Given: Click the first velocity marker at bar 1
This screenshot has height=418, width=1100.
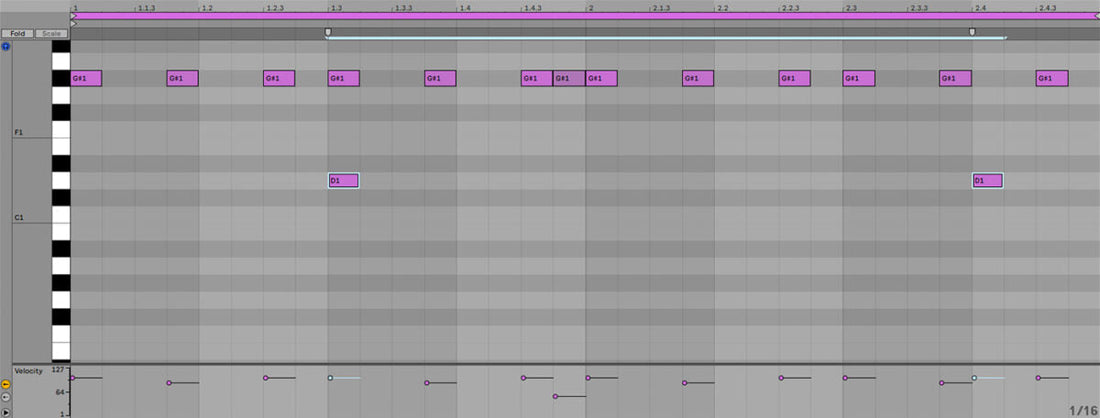Looking at the screenshot, I should click(72, 378).
